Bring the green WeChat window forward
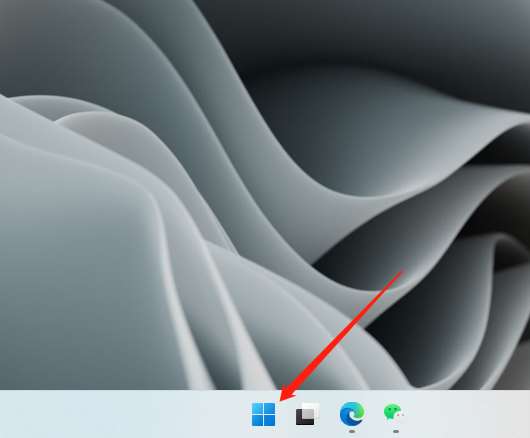530x438 pixels. (394, 413)
